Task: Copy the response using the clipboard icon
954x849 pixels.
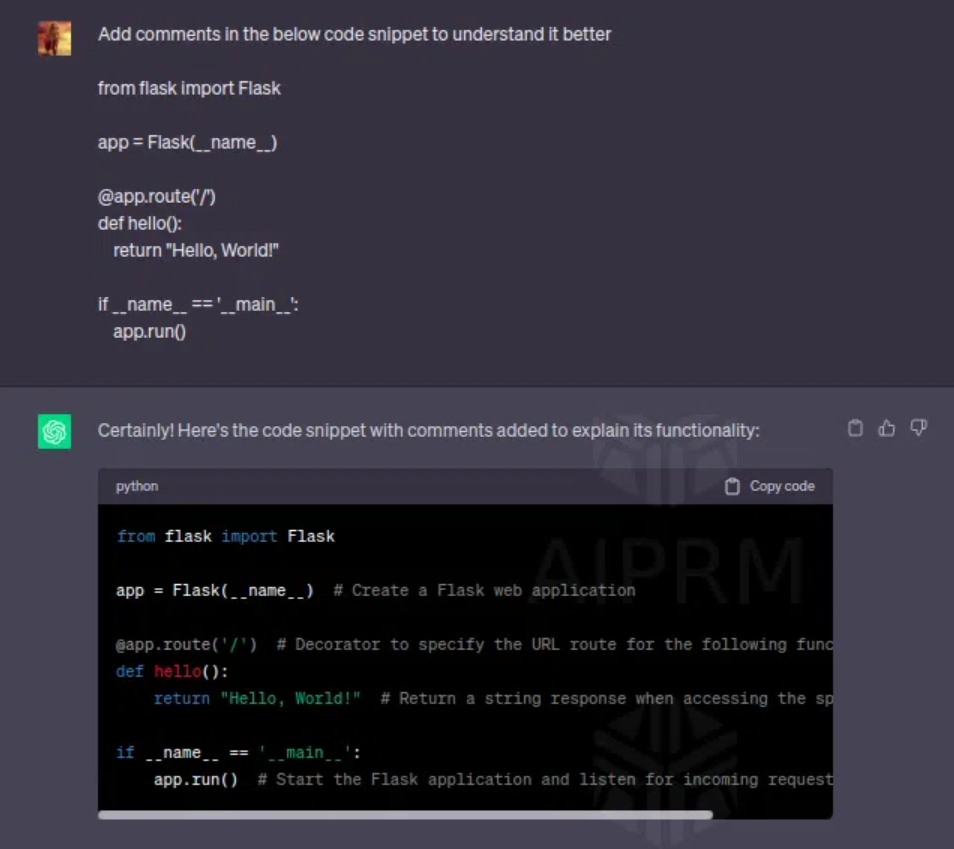Action: (855, 428)
